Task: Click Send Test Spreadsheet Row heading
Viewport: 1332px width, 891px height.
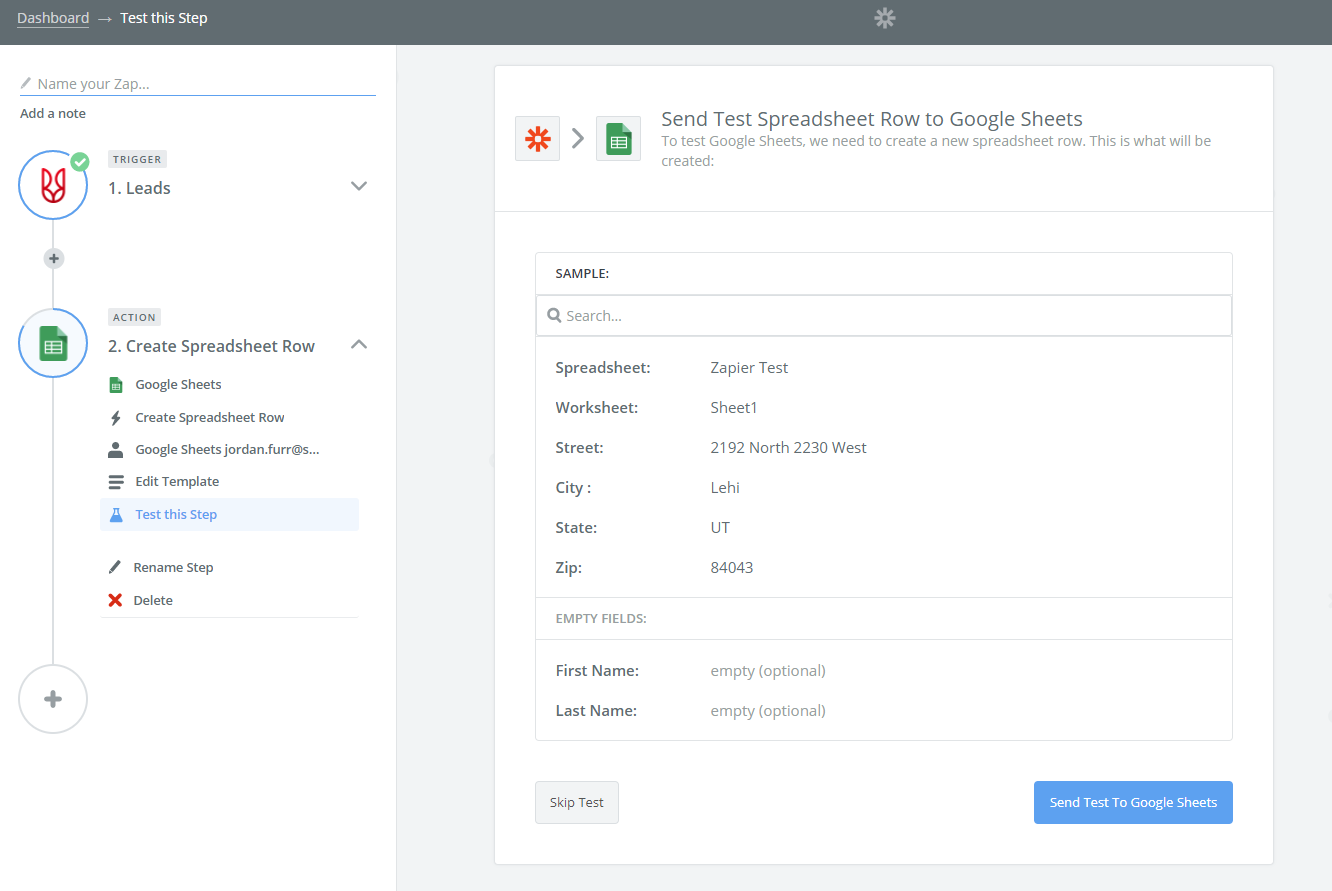Action: coord(872,119)
